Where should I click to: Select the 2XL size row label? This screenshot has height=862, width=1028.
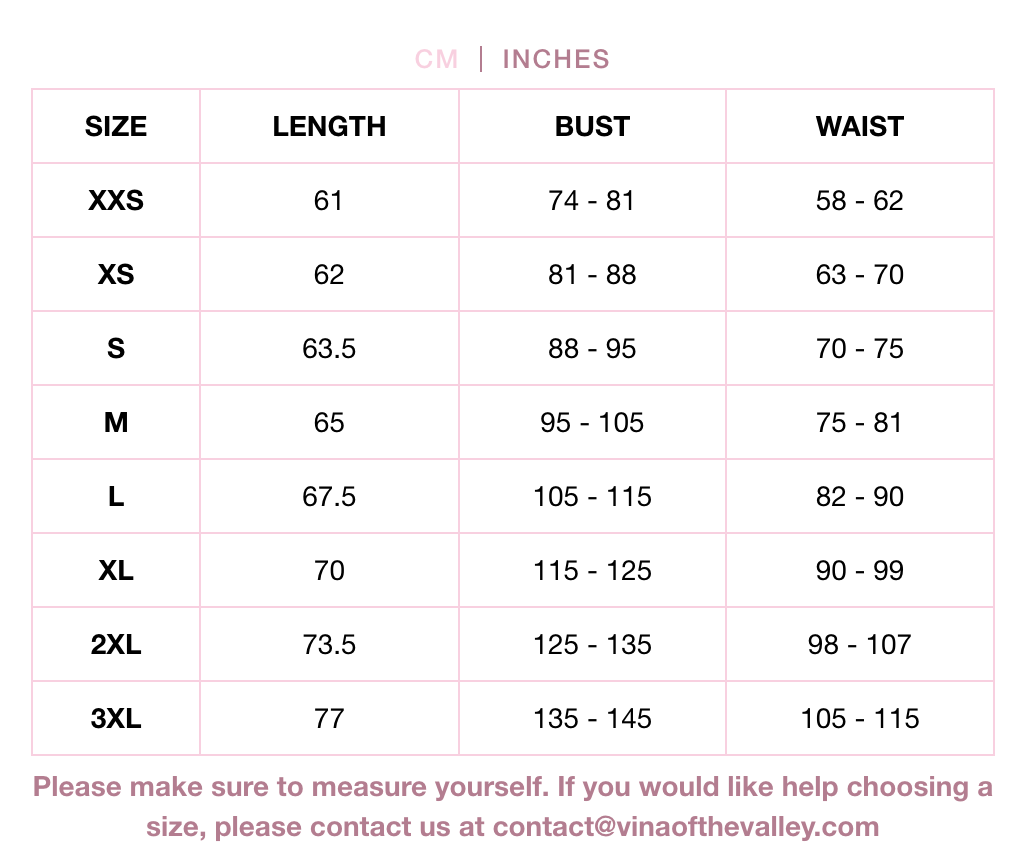click(116, 645)
